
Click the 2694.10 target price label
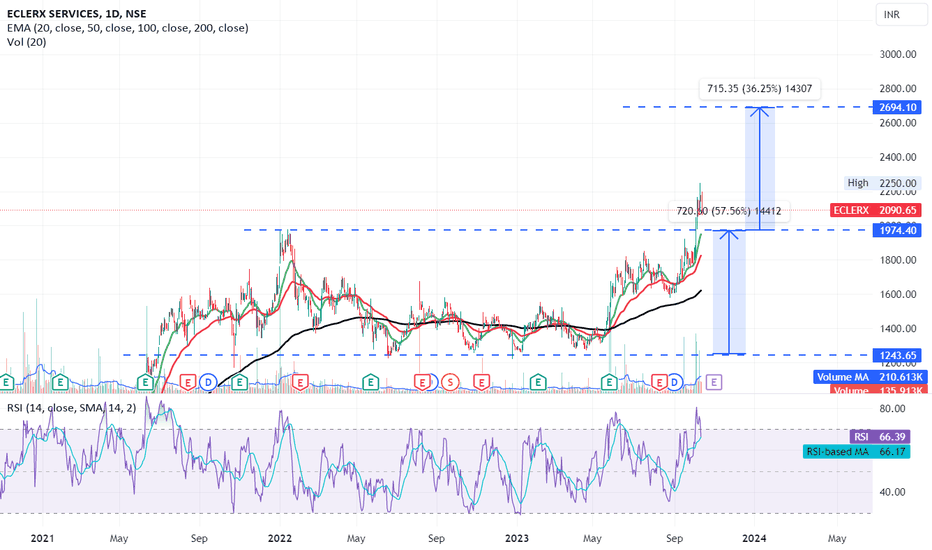coord(898,108)
